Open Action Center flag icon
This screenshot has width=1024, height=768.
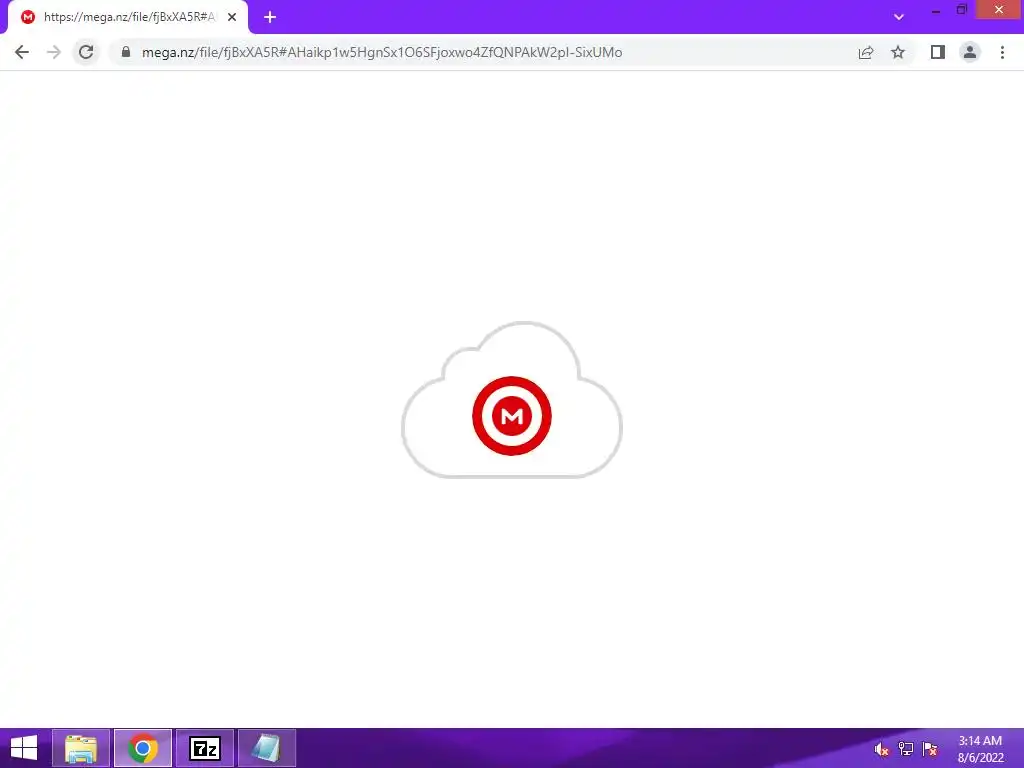pos(930,749)
